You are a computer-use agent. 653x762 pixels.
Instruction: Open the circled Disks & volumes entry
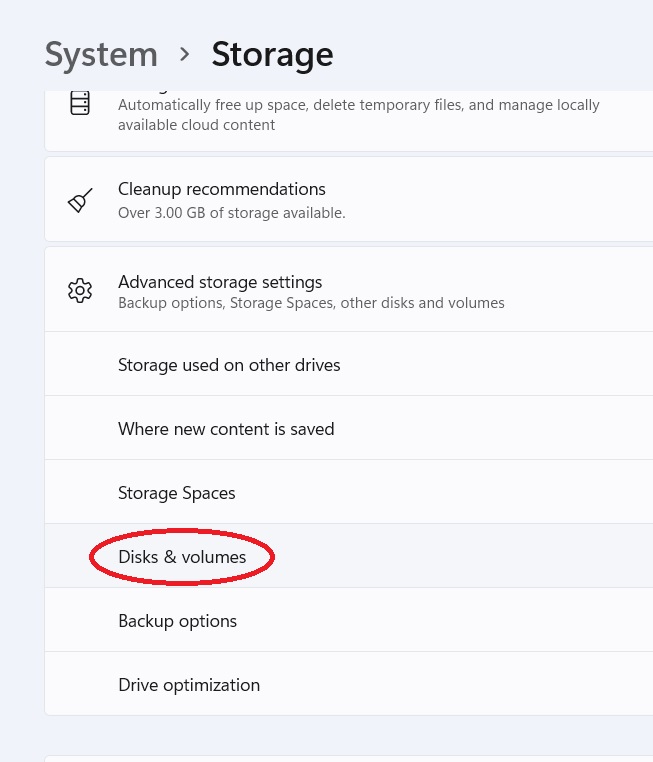tap(349, 556)
